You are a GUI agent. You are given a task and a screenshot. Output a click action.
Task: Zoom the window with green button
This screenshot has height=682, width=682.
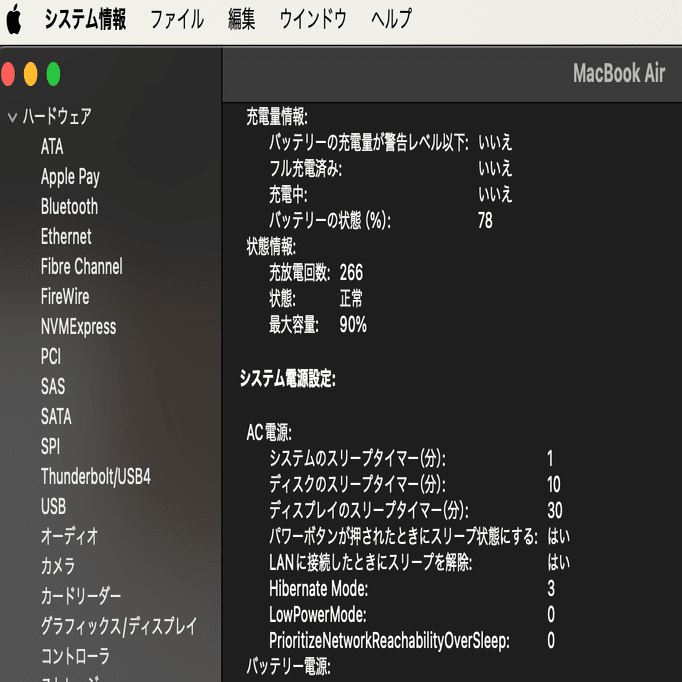coord(53,74)
